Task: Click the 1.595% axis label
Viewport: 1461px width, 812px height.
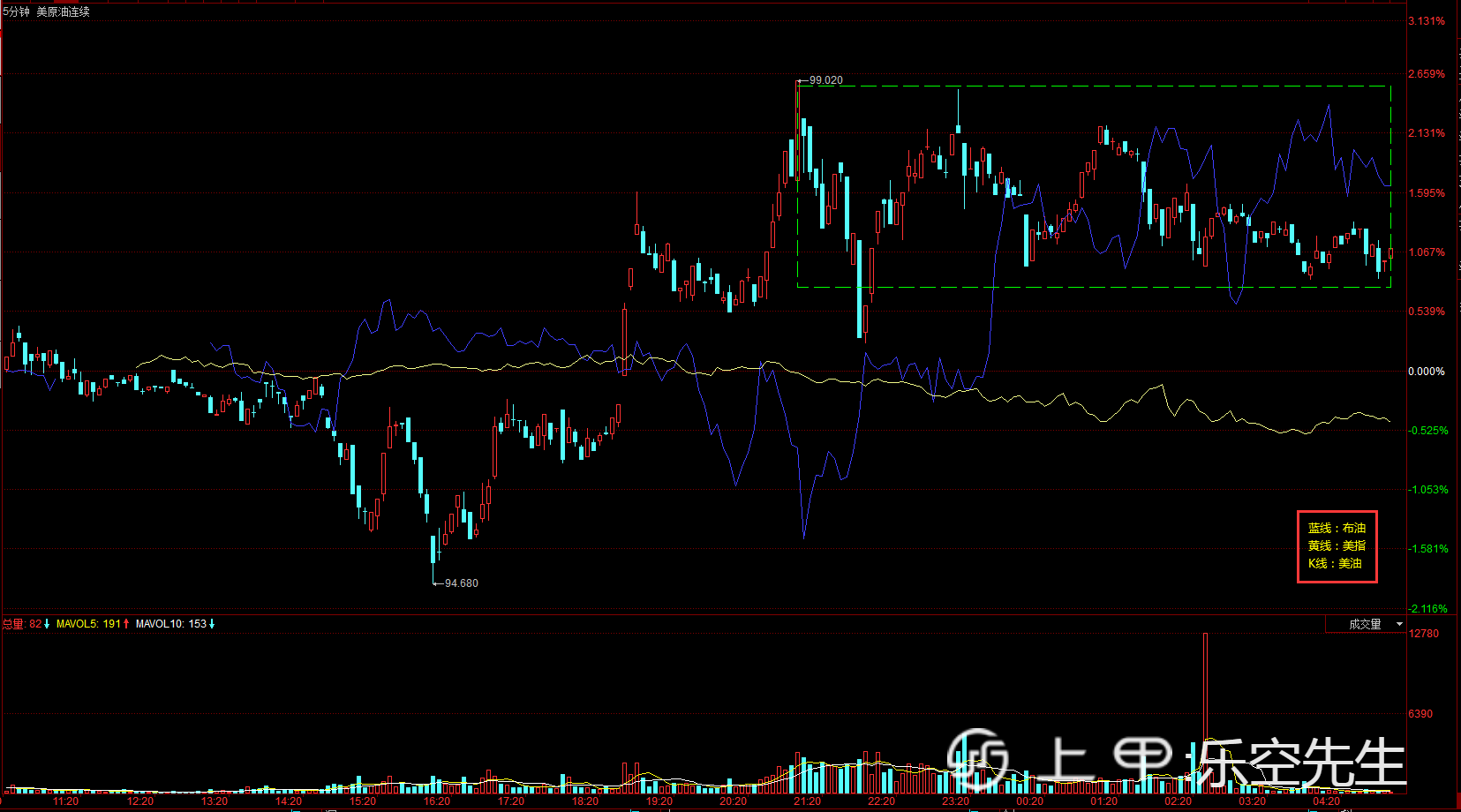Action: tap(1427, 193)
